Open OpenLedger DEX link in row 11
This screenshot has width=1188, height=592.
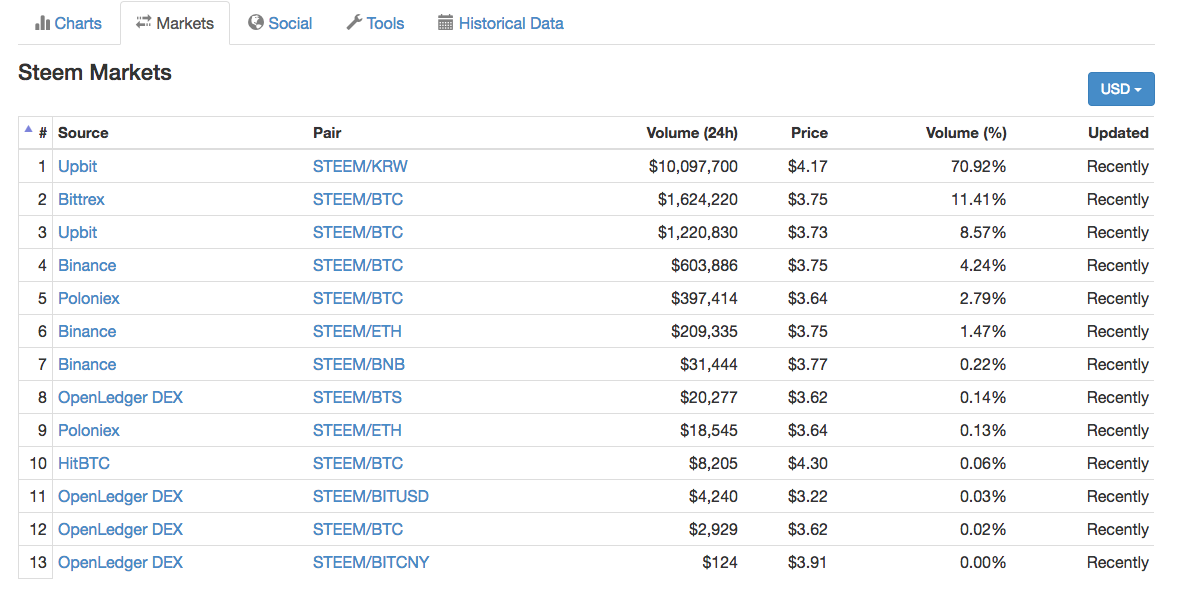(x=120, y=496)
